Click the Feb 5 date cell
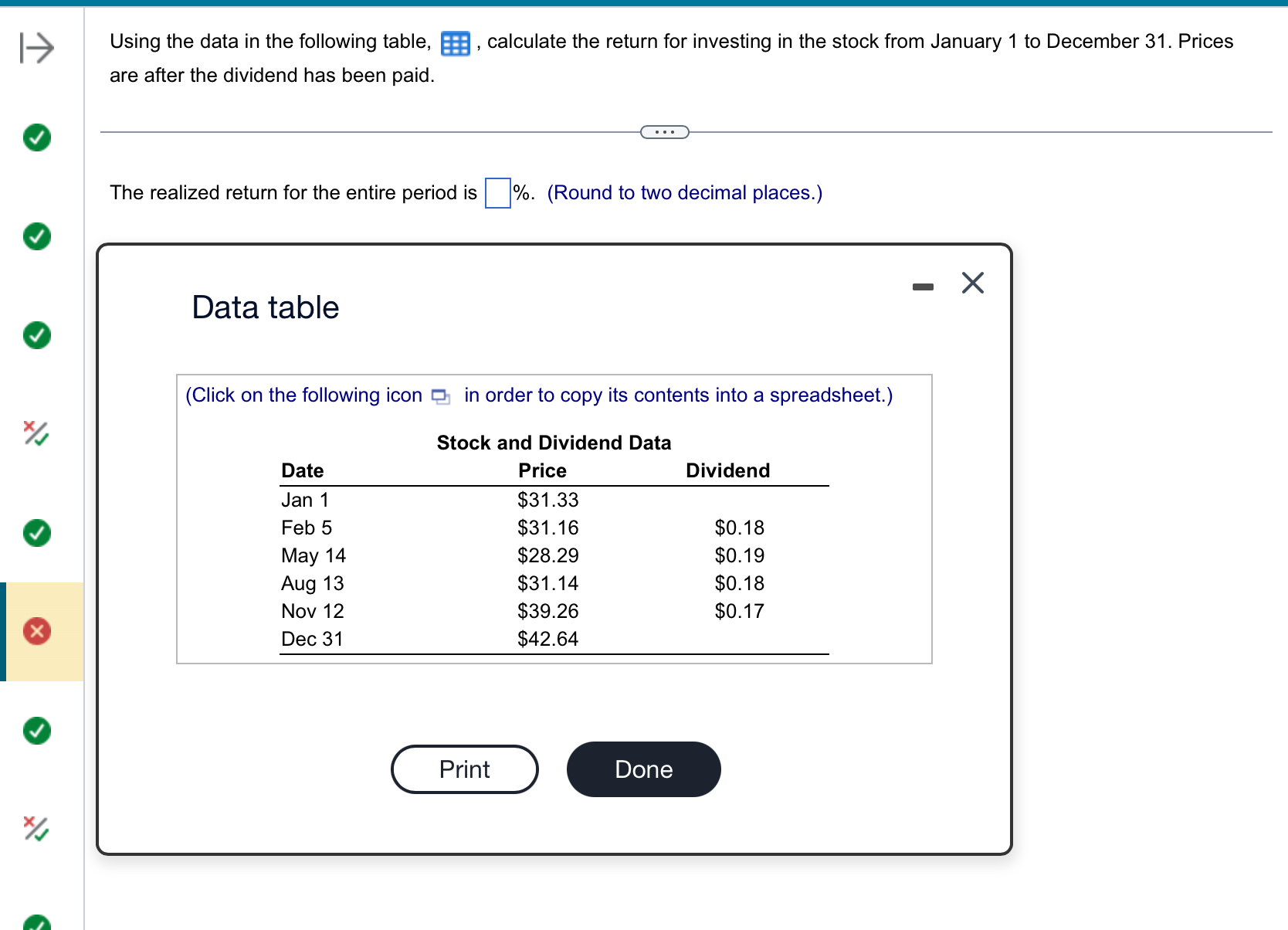The width and height of the screenshot is (1288, 930). [307, 528]
